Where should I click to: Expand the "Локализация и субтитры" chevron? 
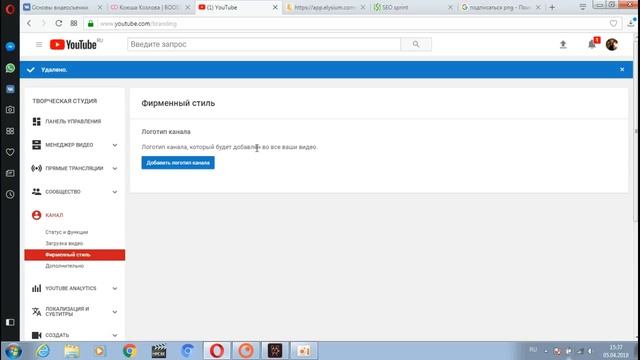(x=115, y=312)
